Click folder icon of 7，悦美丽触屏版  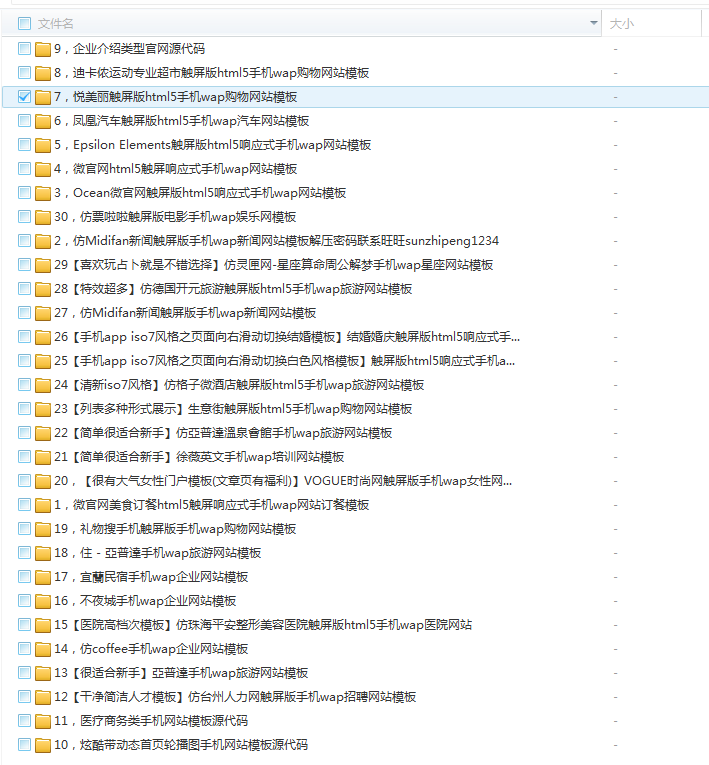pyautogui.click(x=43, y=97)
